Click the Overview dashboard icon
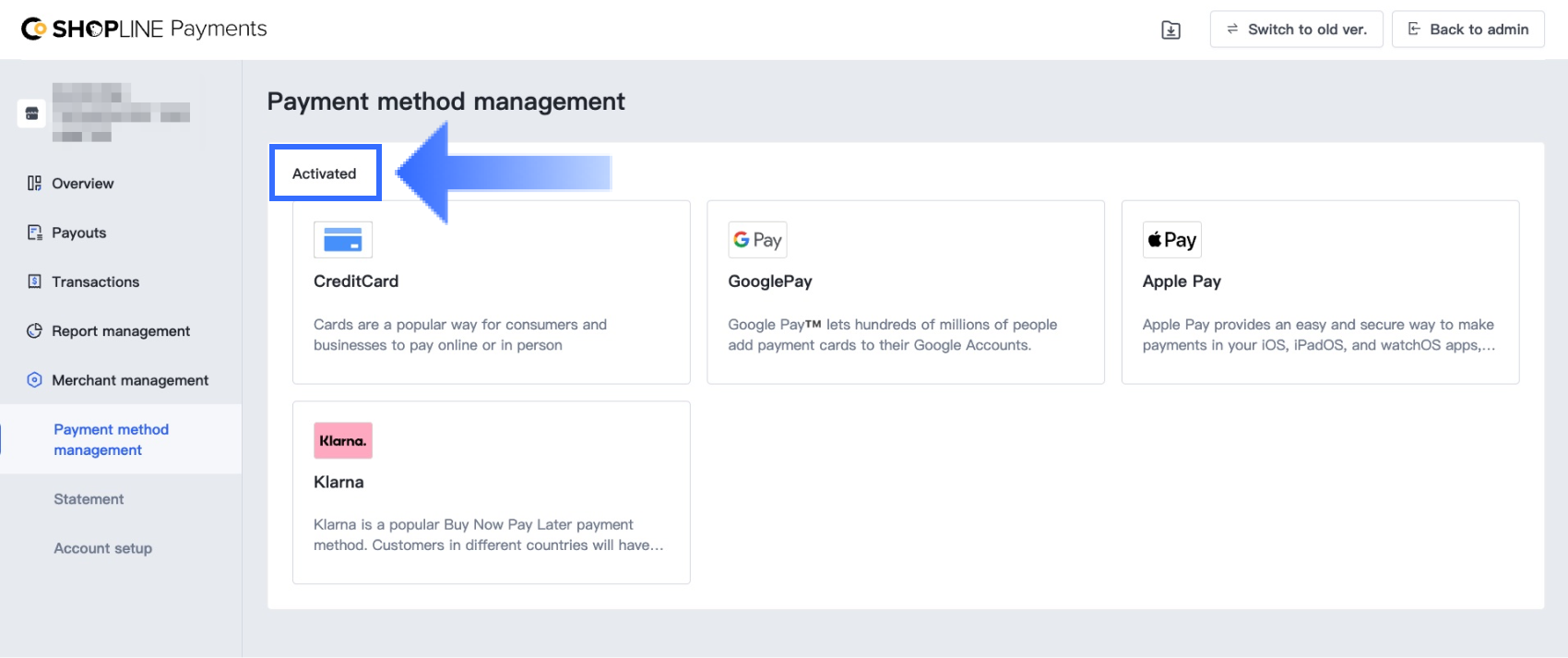1568x658 pixels. pyautogui.click(x=34, y=184)
